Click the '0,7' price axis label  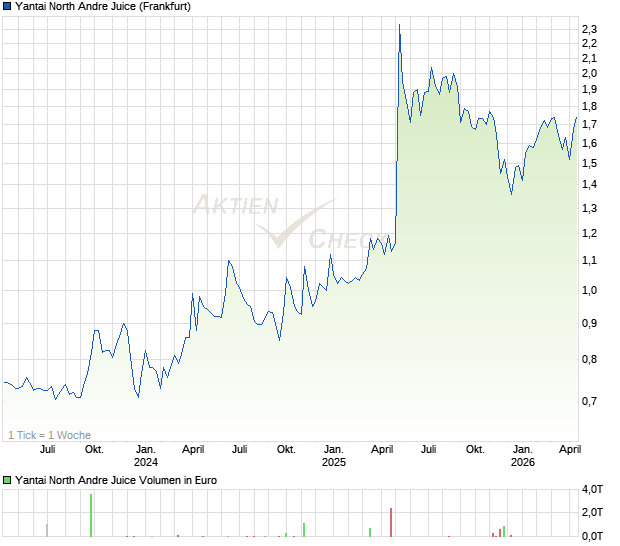(x=589, y=402)
